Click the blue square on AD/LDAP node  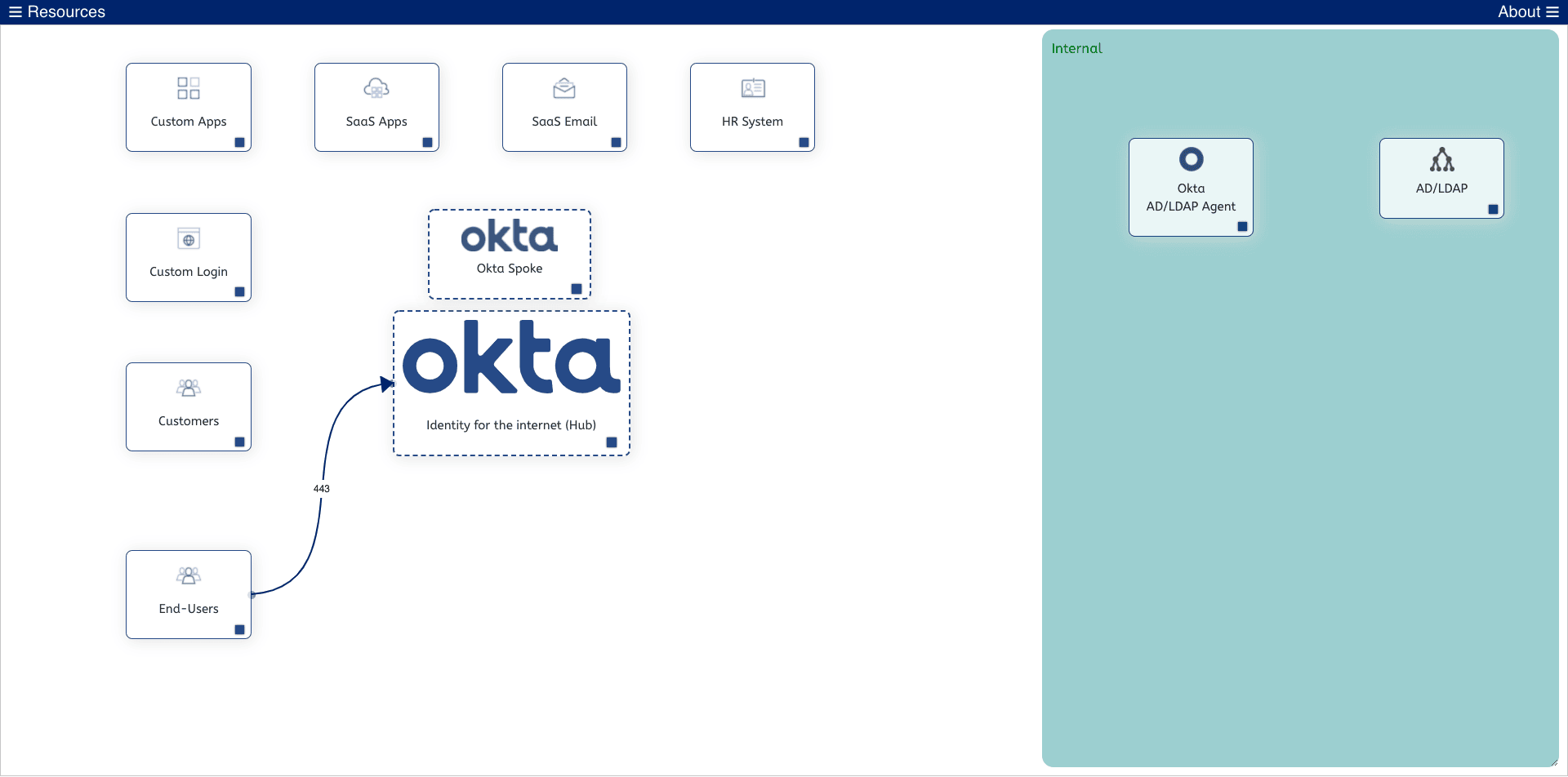[1493, 209]
